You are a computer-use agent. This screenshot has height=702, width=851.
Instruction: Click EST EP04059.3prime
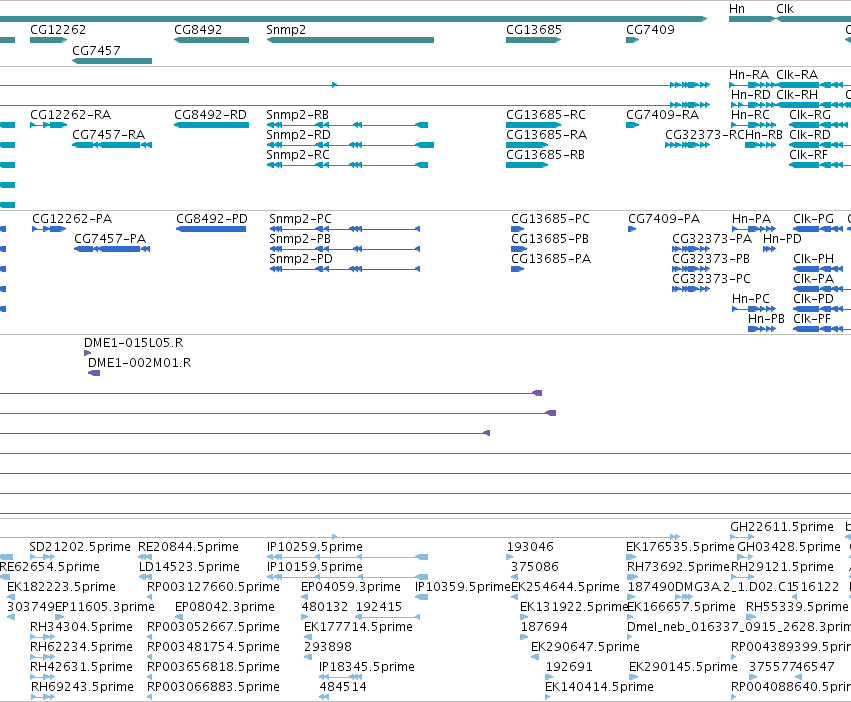coord(351,587)
